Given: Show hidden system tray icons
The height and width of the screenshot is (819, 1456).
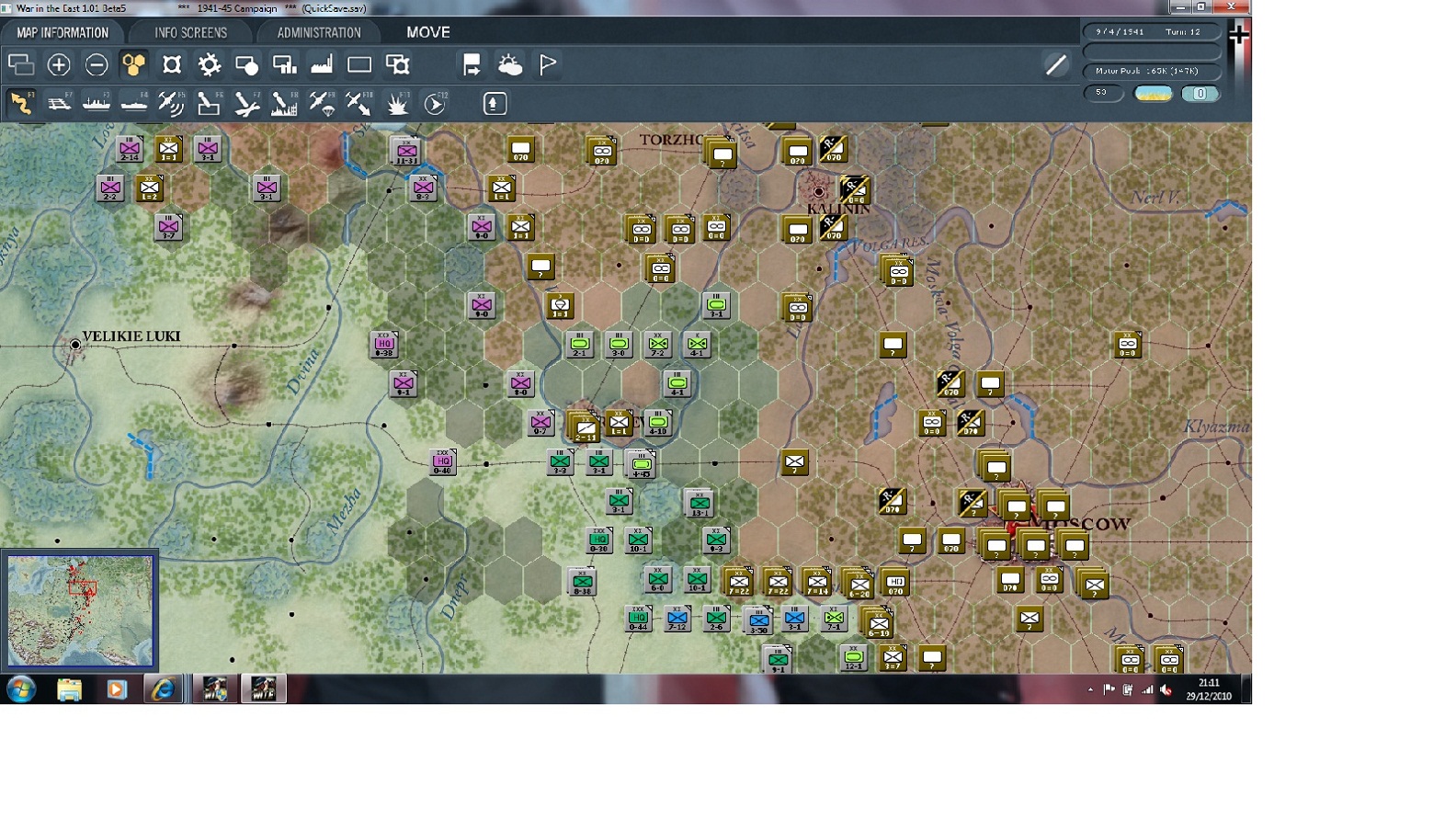Looking at the screenshot, I should coord(1090,689).
